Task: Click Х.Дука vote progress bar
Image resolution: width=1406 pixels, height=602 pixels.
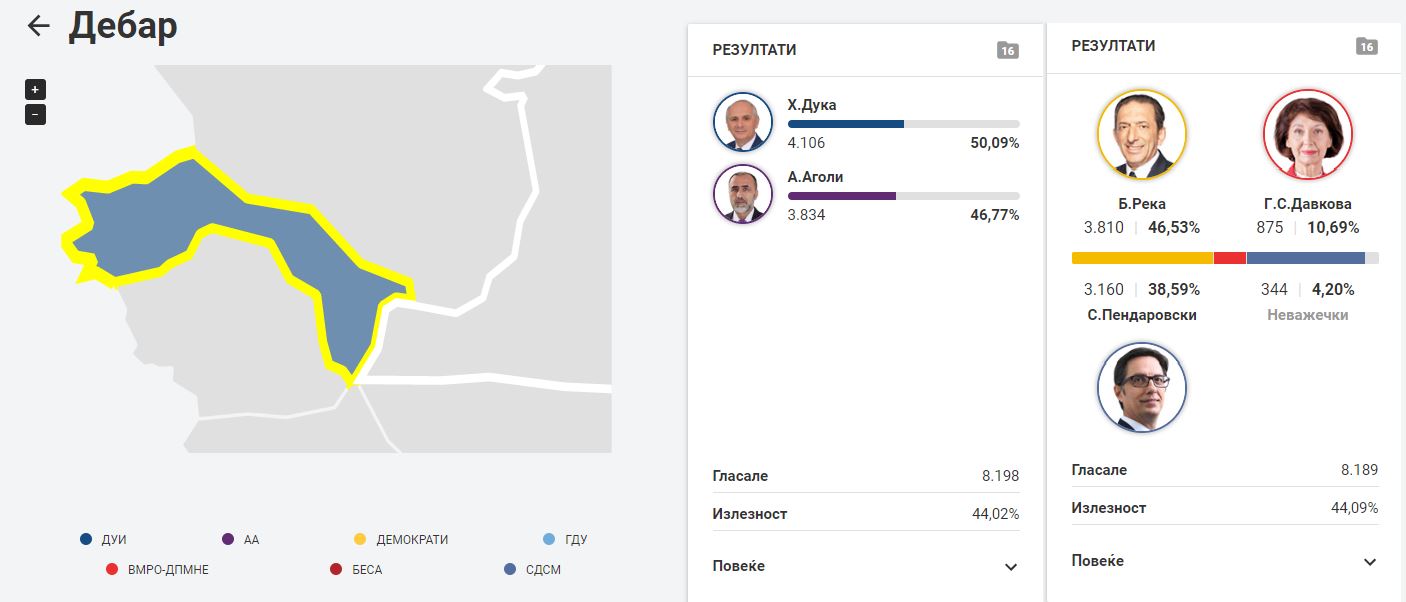Action: (904, 124)
